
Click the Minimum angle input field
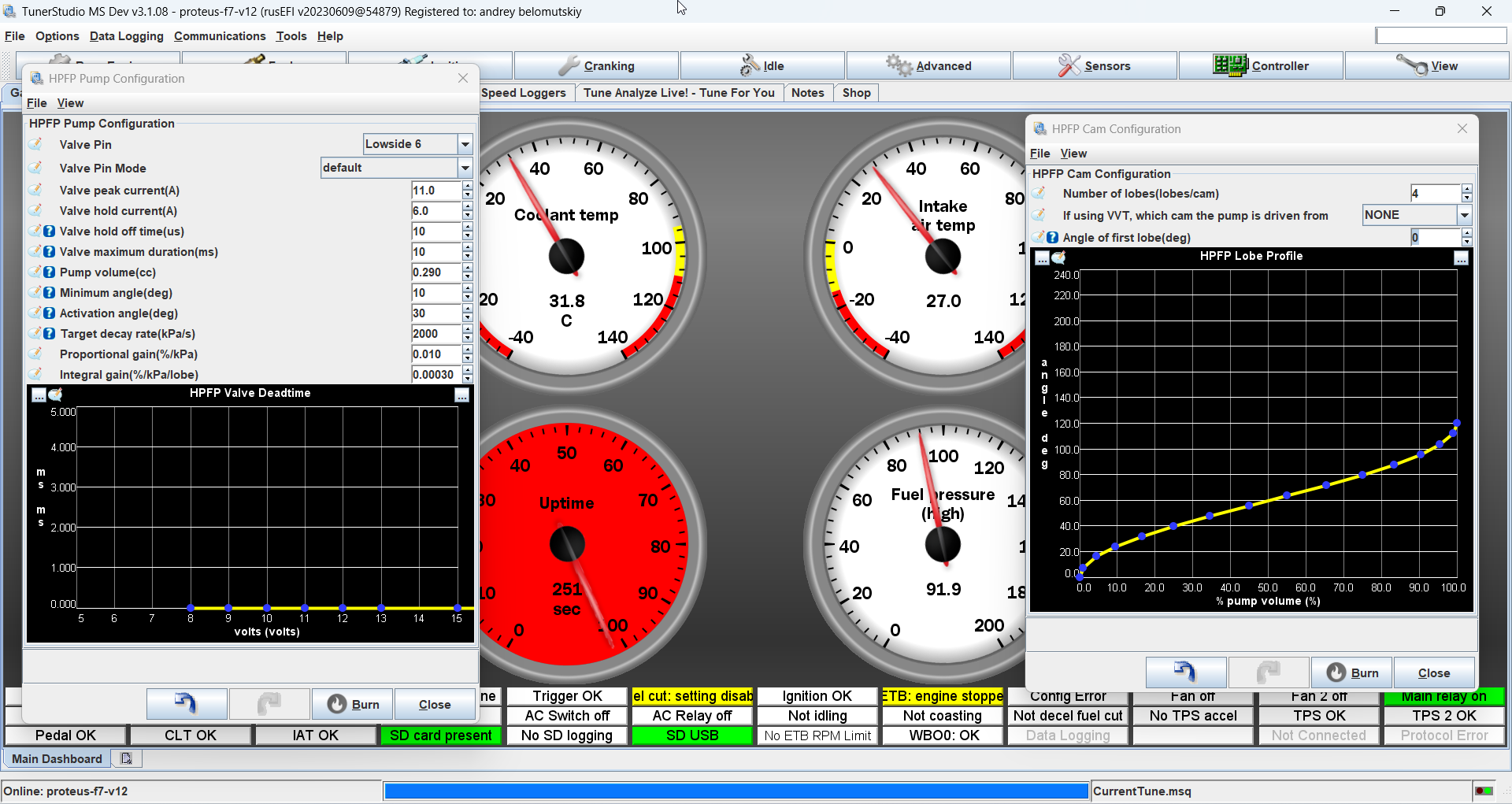[436, 293]
